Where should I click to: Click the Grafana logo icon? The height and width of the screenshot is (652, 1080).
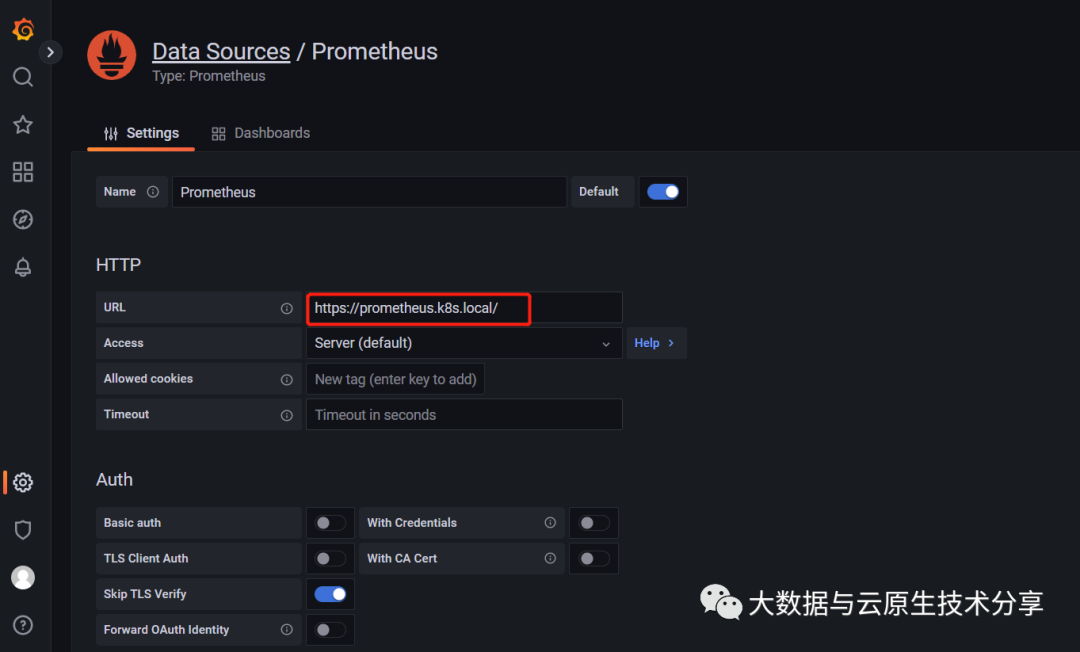23,29
